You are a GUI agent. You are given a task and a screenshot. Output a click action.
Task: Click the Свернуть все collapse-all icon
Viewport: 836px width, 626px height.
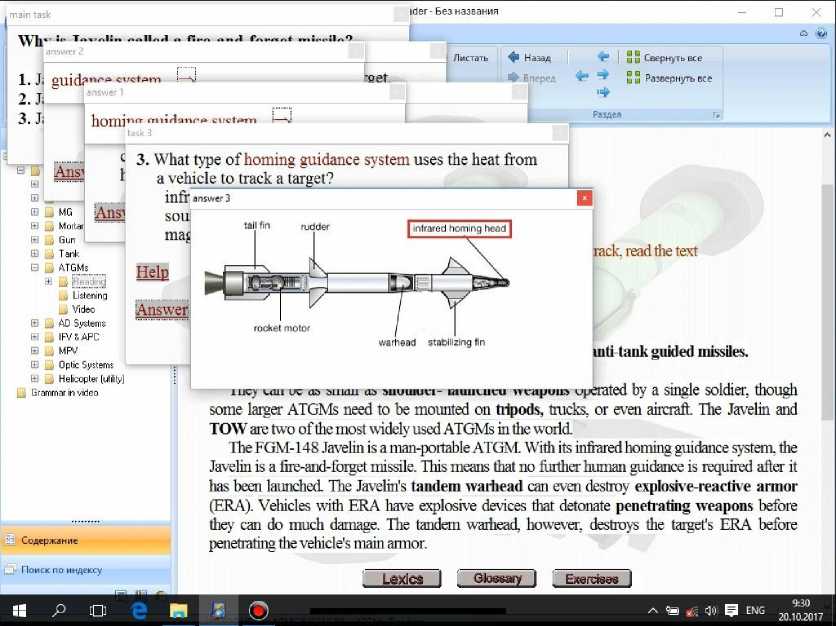[x=633, y=57]
